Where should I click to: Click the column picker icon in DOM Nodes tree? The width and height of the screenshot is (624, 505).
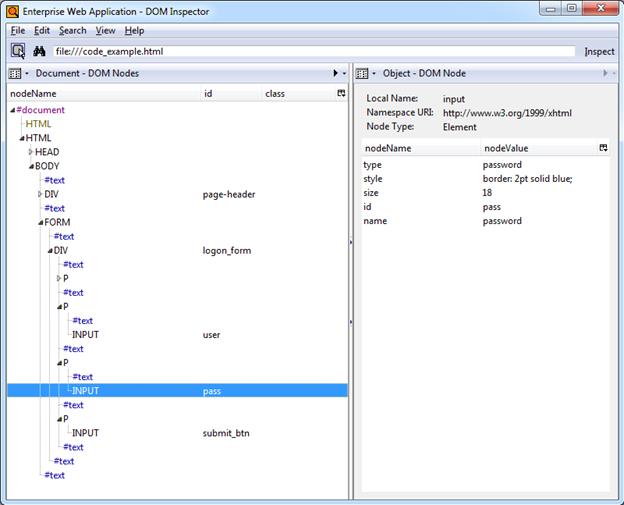(x=341, y=93)
